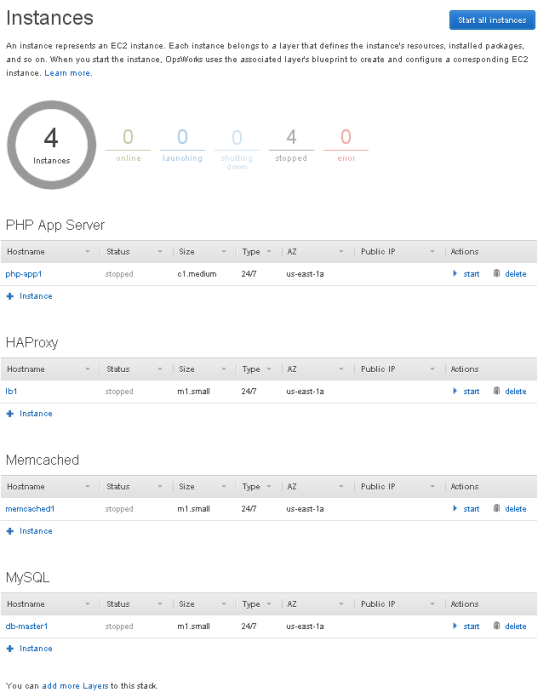Click the start play icon for php-app1
The height and width of the screenshot is (697, 550).
[455, 273]
